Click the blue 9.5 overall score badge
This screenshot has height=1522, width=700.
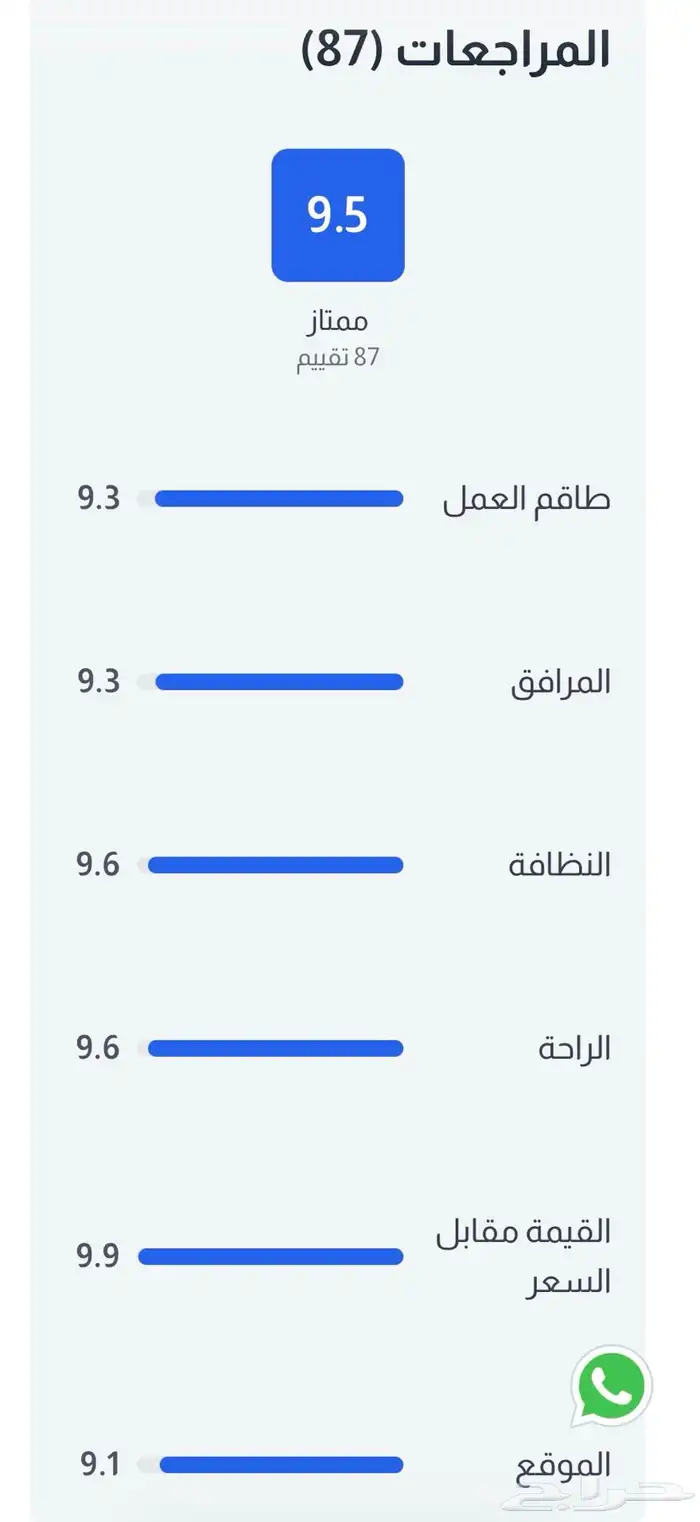click(x=338, y=215)
